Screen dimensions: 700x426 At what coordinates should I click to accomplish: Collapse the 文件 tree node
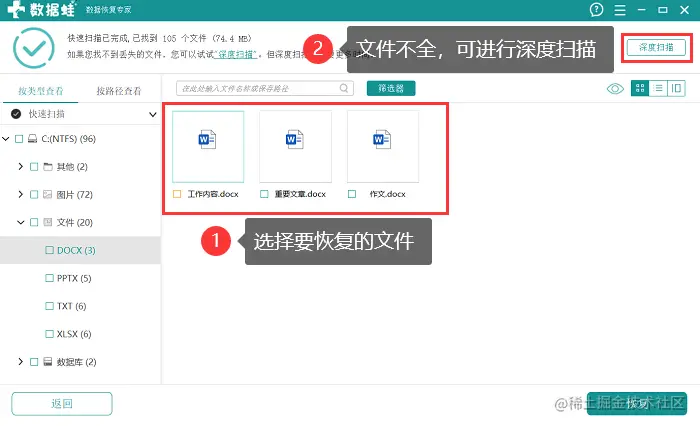coord(21,222)
